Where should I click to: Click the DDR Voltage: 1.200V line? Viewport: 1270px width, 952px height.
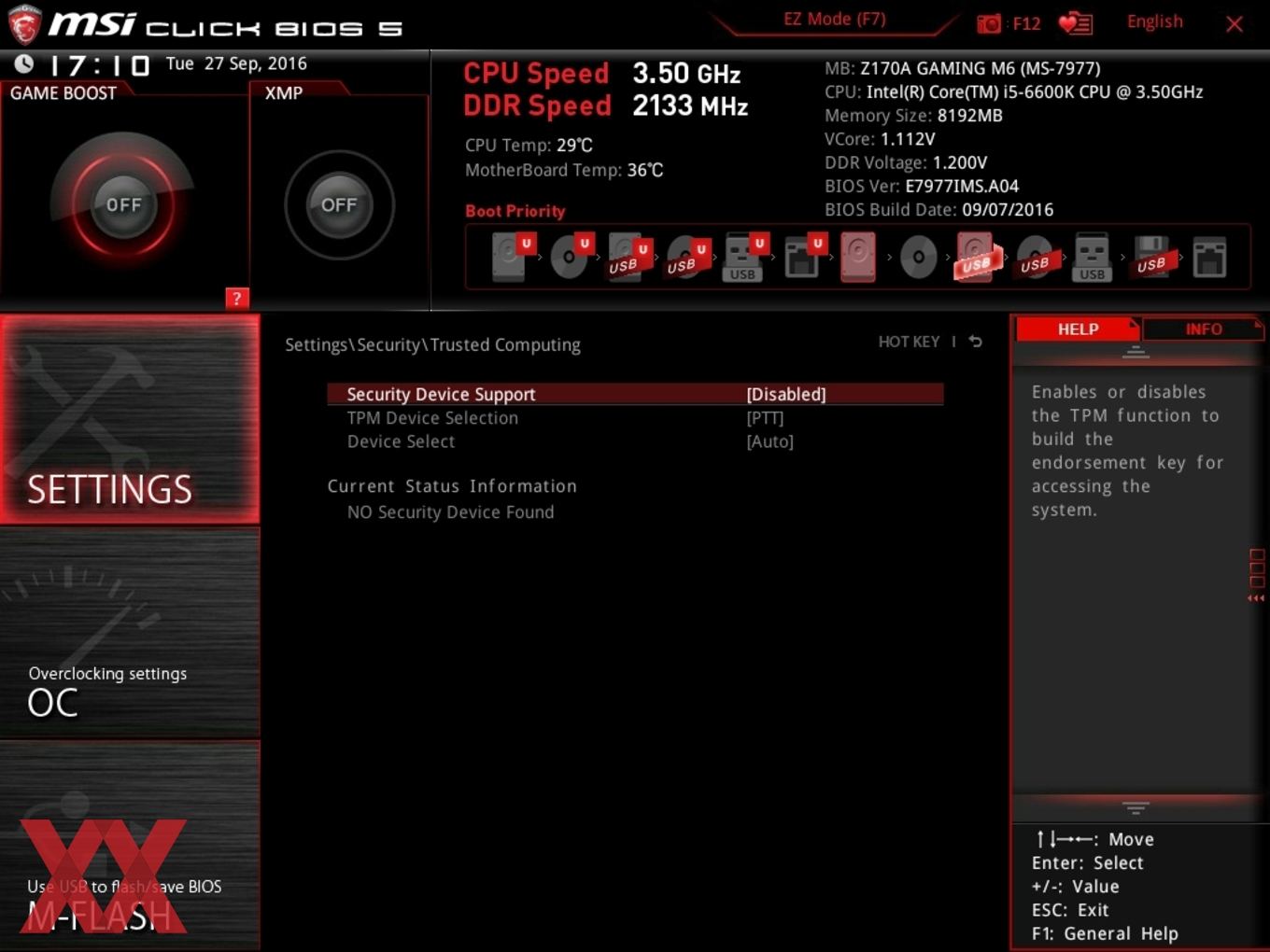point(906,162)
